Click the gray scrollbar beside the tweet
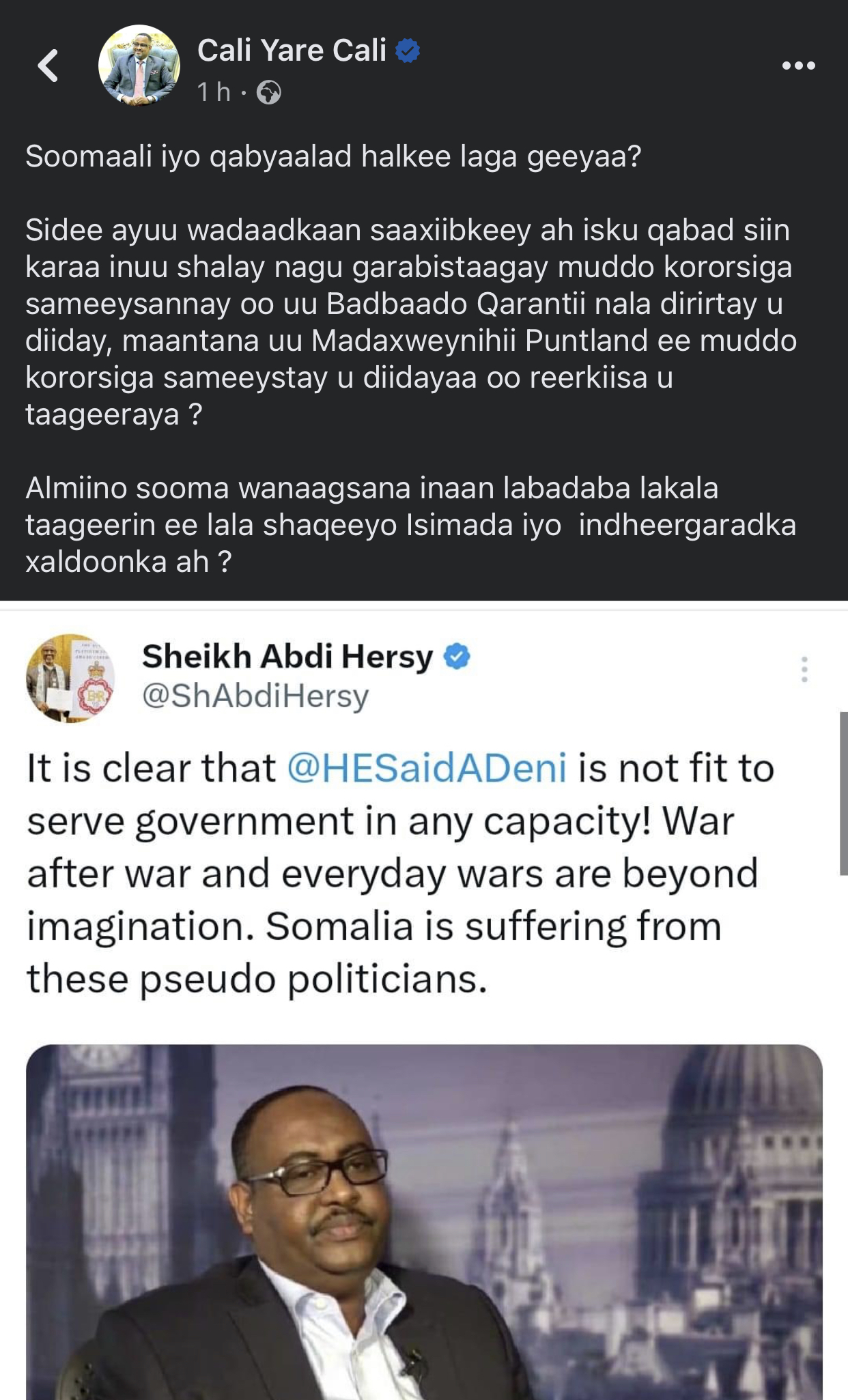Screen dimensions: 848x1400 coord(844,793)
